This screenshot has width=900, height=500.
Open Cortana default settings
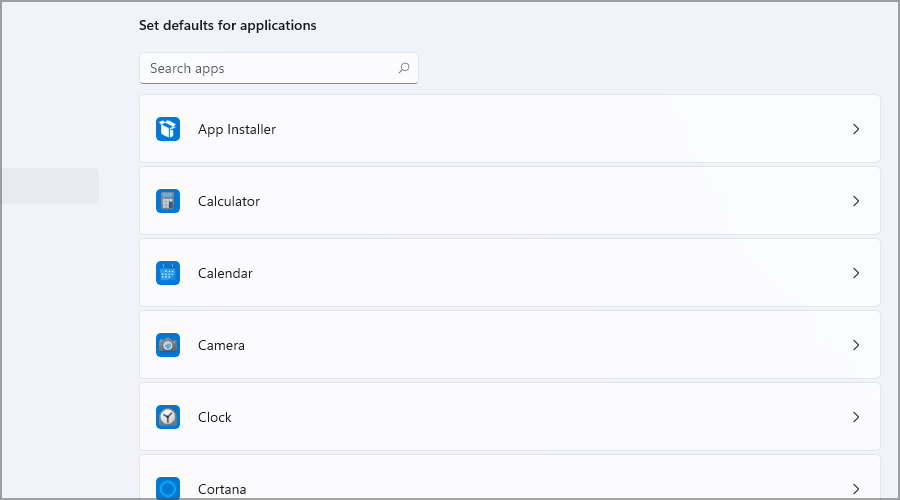click(x=510, y=477)
